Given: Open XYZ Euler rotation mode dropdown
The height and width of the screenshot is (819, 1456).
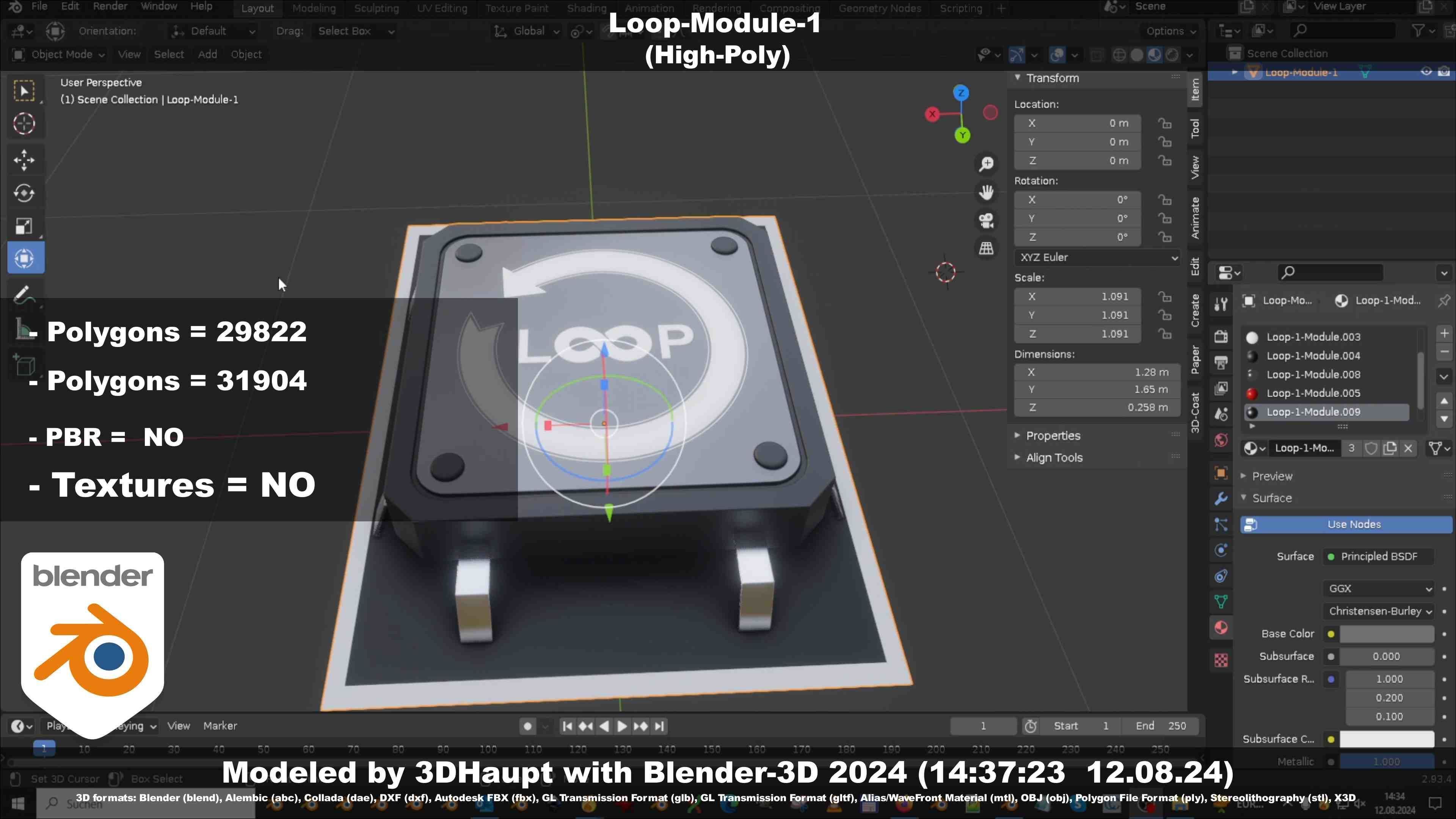Looking at the screenshot, I should pos(1097,257).
